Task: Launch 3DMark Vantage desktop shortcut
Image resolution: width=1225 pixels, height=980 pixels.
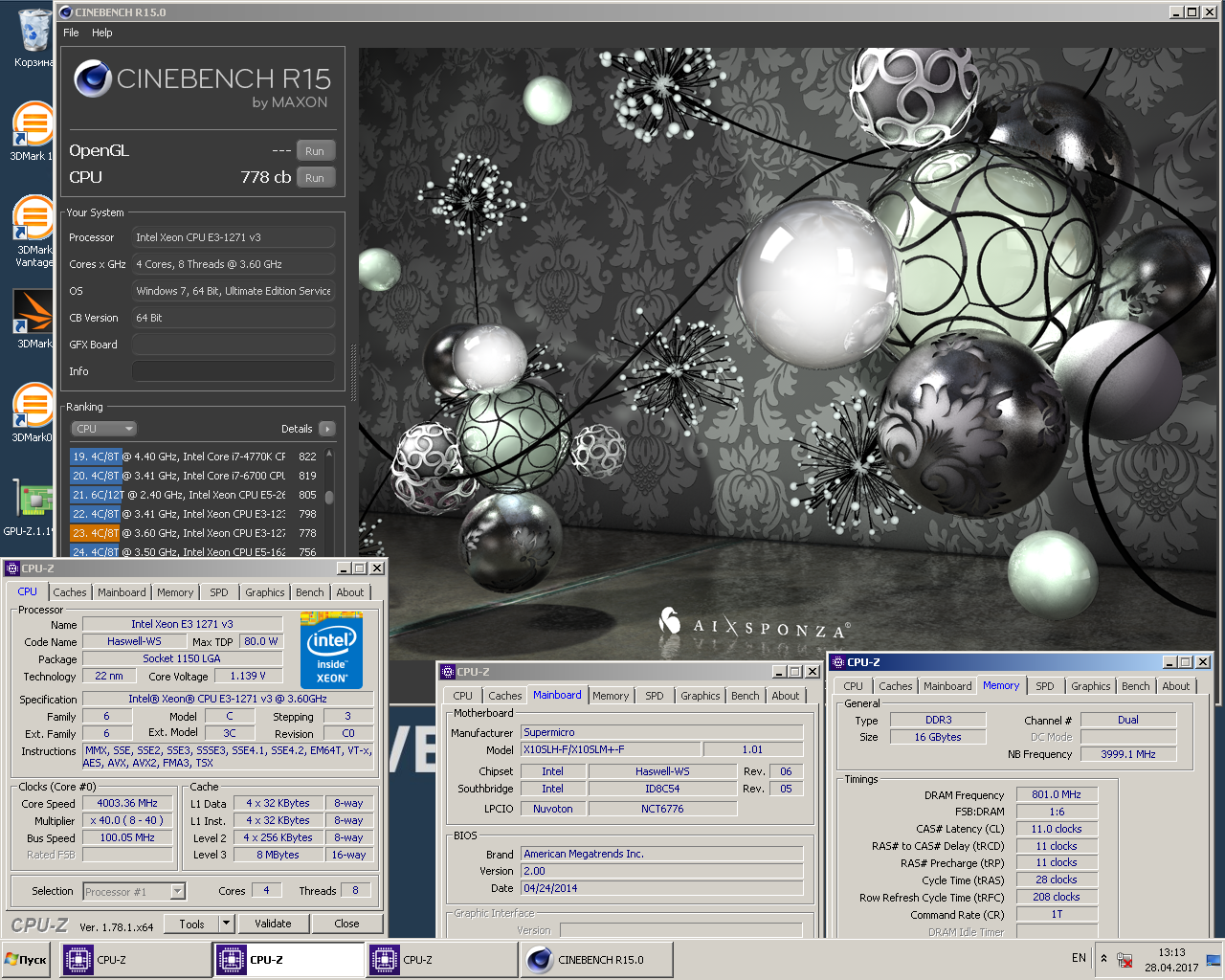Action: (33, 231)
